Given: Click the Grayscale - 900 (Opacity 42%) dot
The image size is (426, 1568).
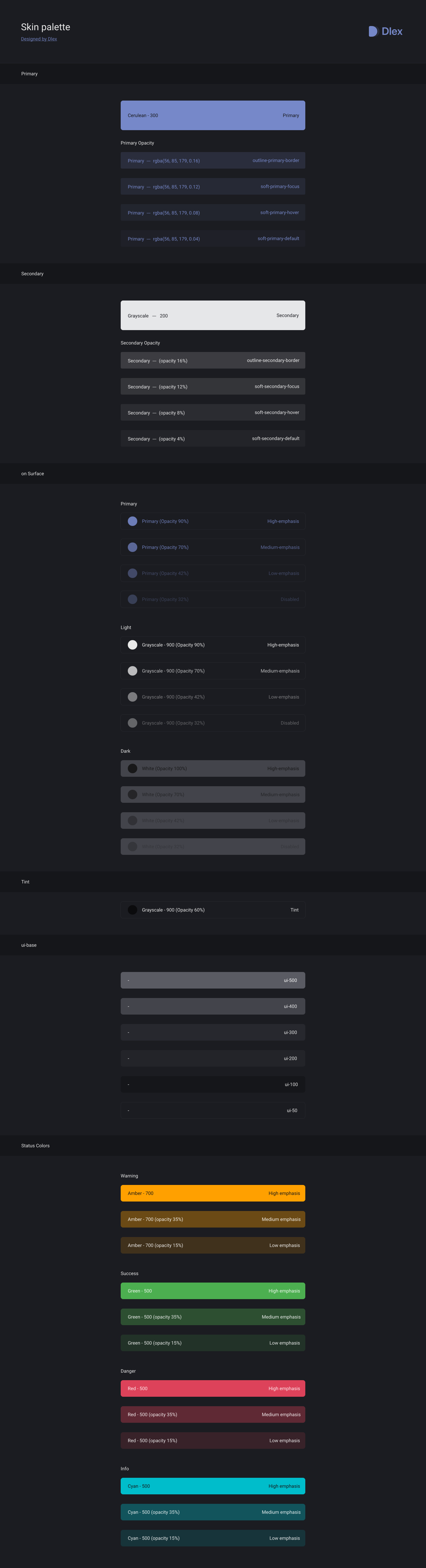Looking at the screenshot, I should (132, 697).
